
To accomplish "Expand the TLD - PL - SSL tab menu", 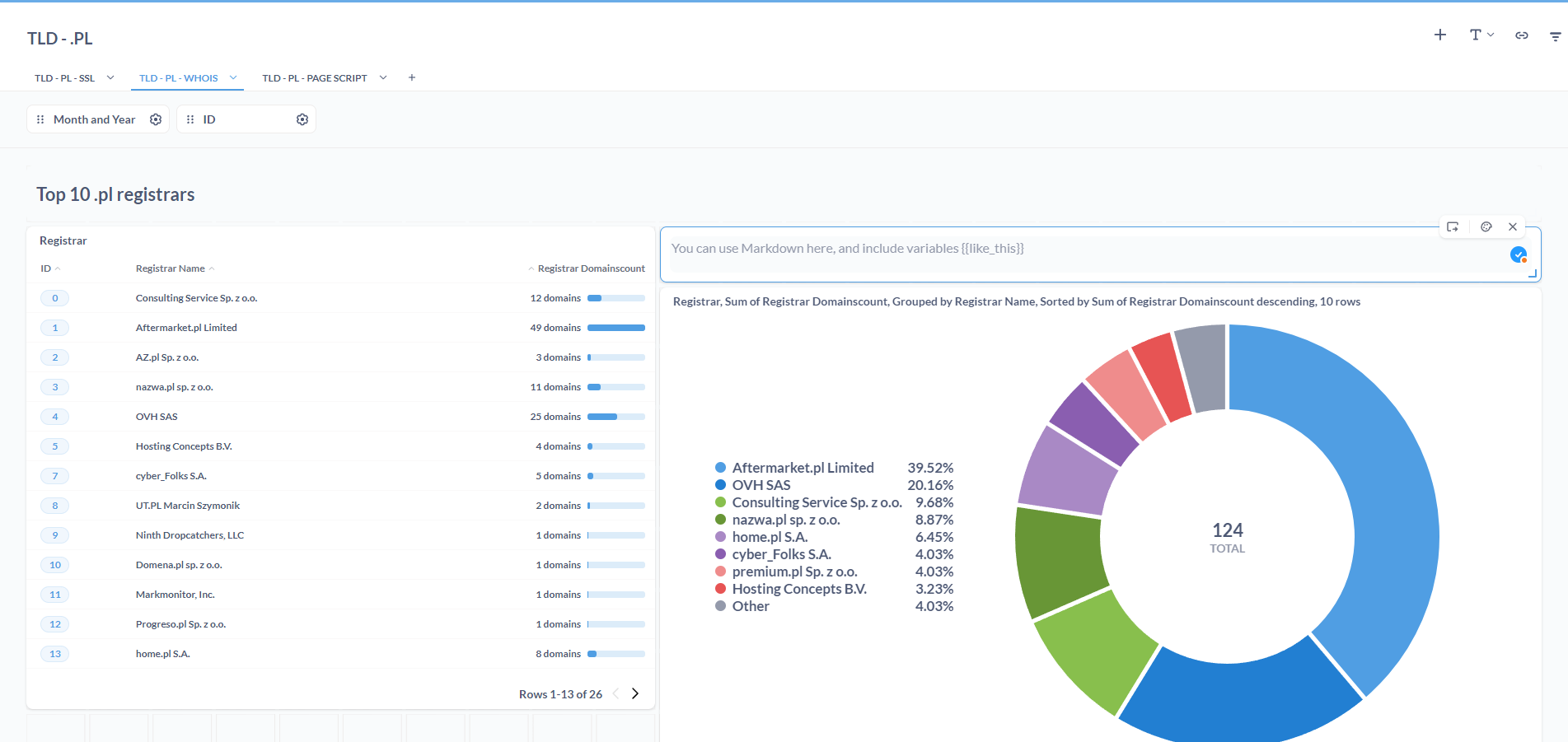I will 110,77.
